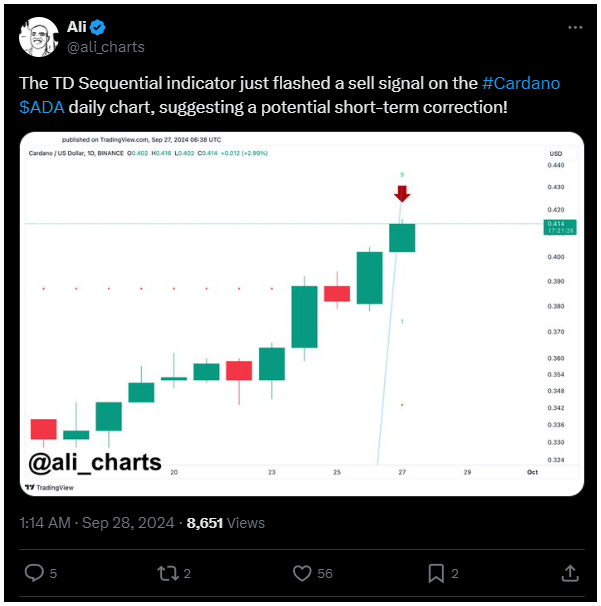This screenshot has height=606, width=601.
Task: Click the 8,651 Views count
Action: click(225, 522)
